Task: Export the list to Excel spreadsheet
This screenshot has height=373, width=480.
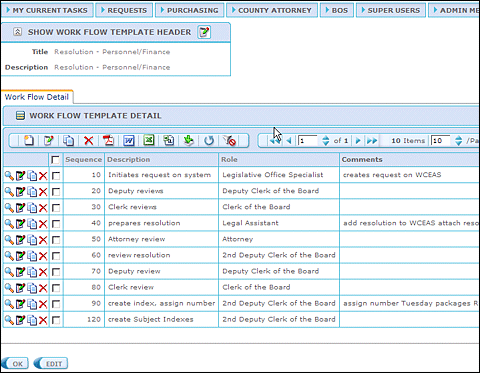Action: pyautogui.click(x=149, y=140)
